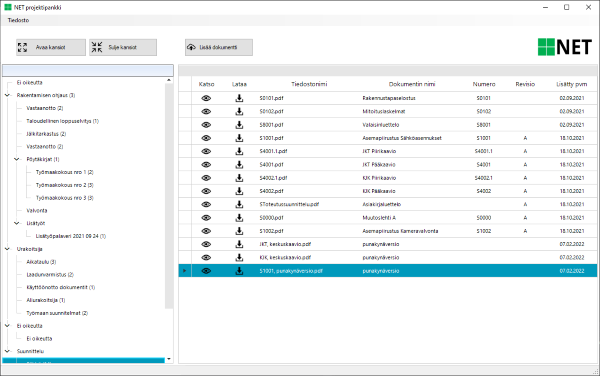
Task: Select Työmaakokous nro 3 (3) folder
Action: pos(65,198)
